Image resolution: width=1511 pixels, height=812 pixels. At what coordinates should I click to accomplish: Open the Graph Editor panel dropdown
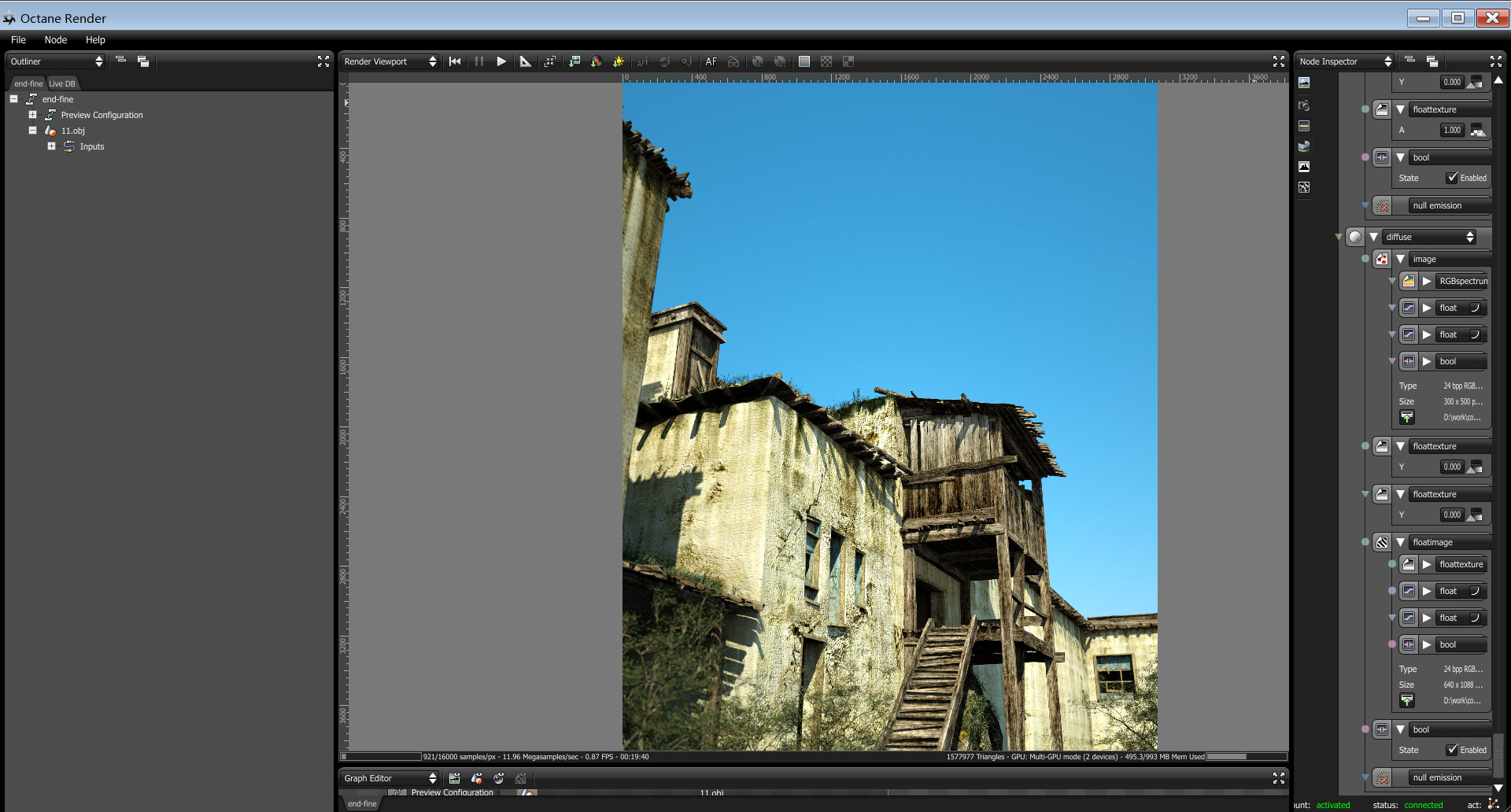point(390,778)
